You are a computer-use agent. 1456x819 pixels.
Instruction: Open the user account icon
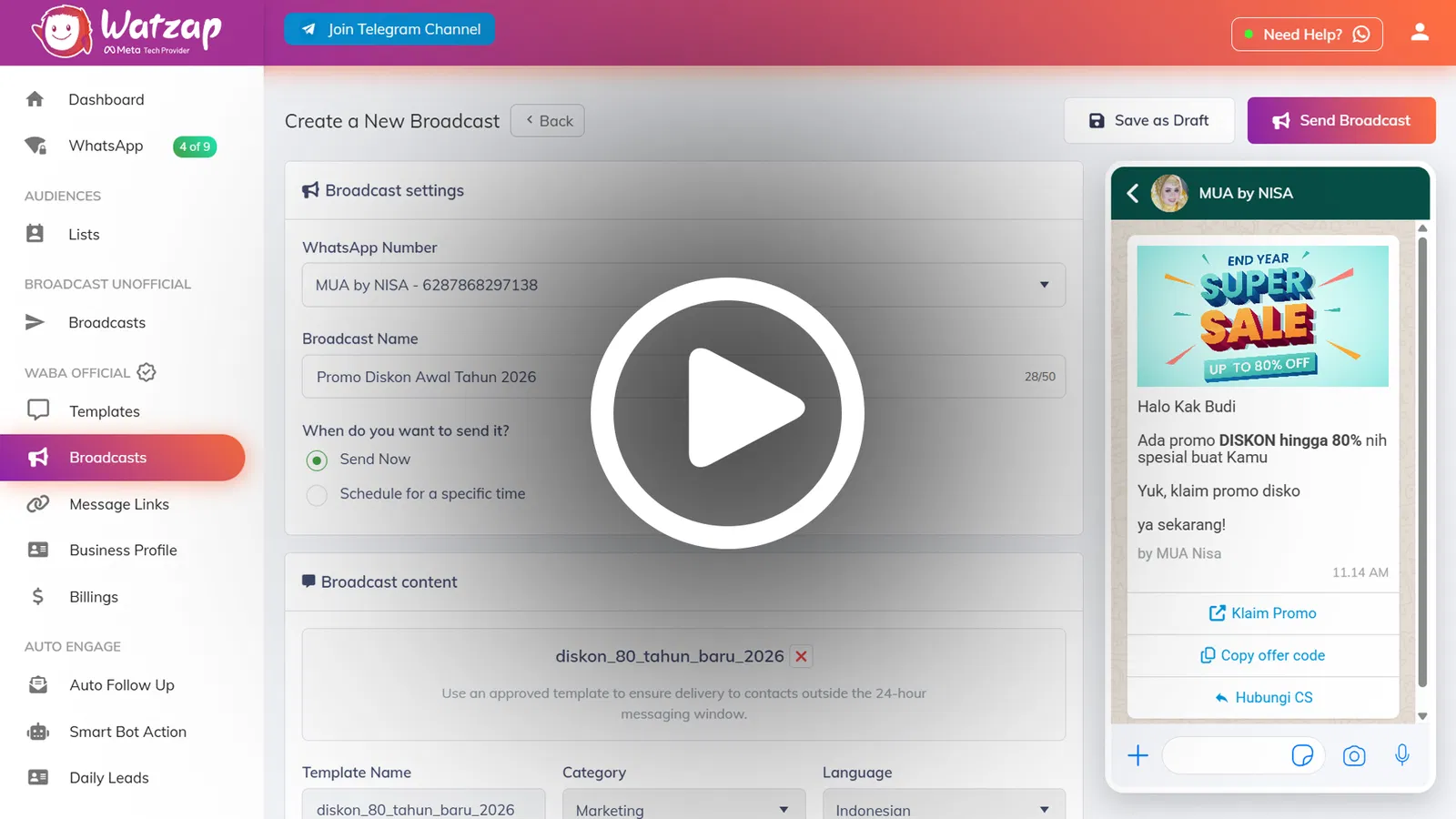(1420, 33)
